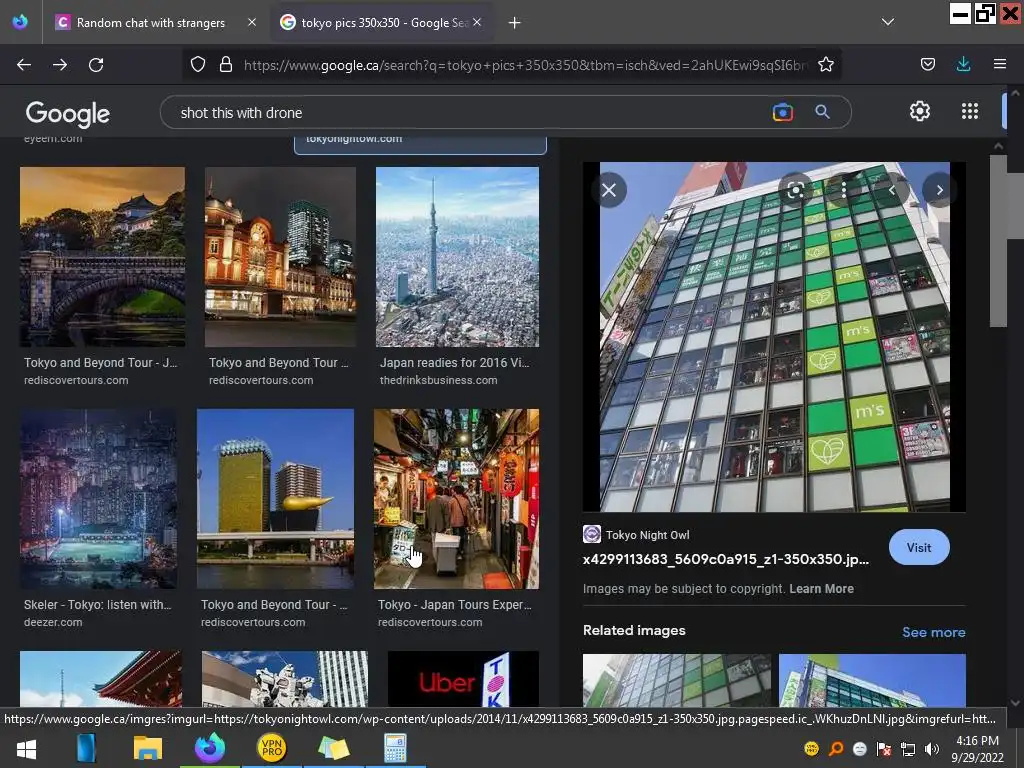Click the Google Lens icon on preview image

coord(795,190)
